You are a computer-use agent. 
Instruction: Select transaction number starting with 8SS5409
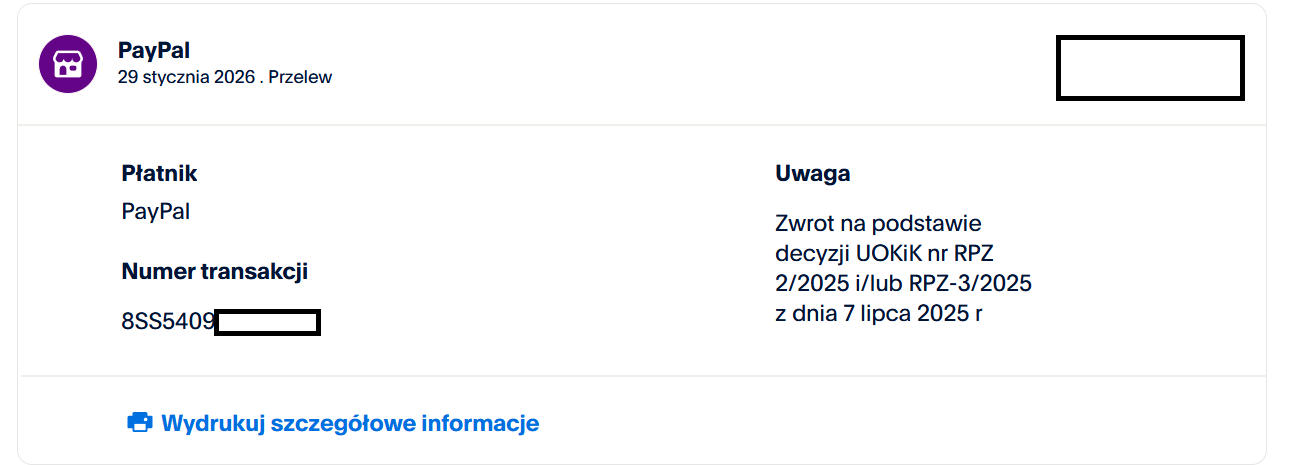point(168,322)
